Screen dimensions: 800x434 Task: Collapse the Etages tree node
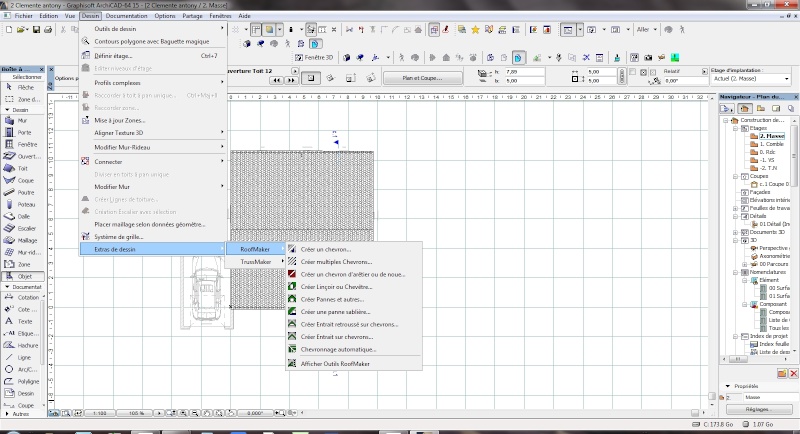(x=735, y=129)
